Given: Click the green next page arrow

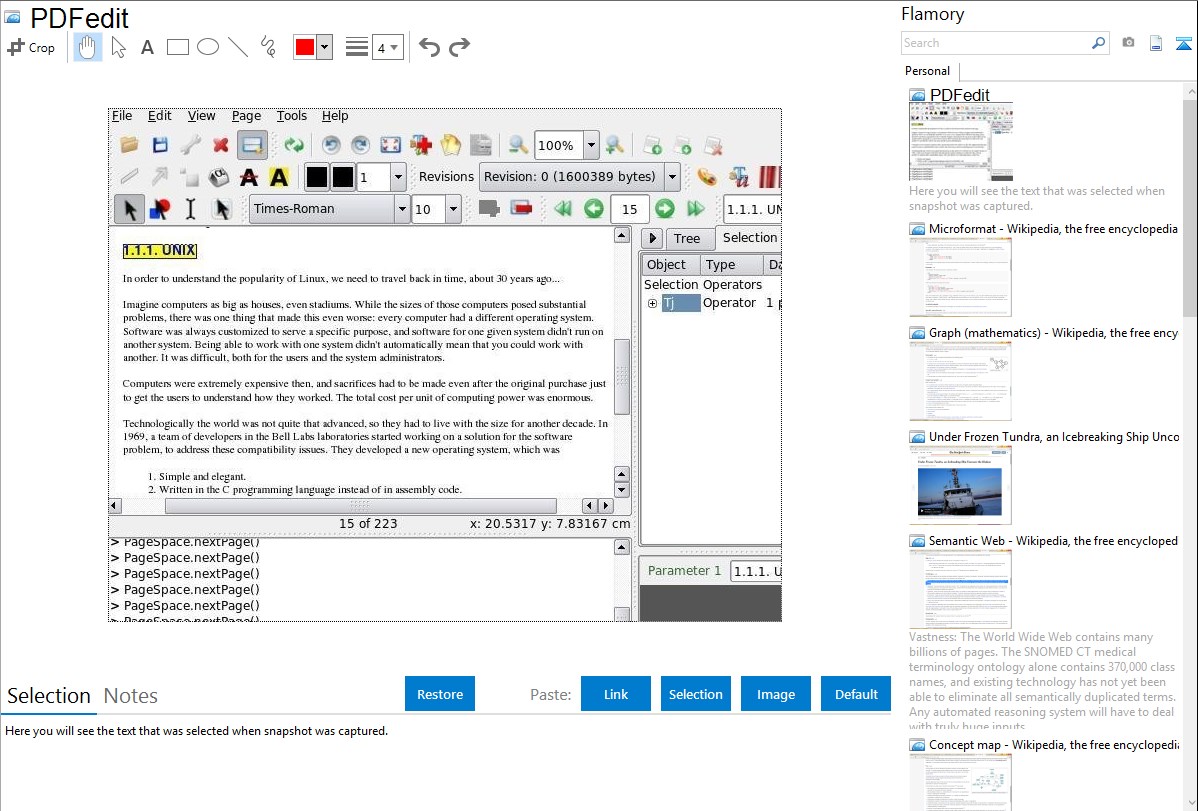Looking at the screenshot, I should [665, 209].
